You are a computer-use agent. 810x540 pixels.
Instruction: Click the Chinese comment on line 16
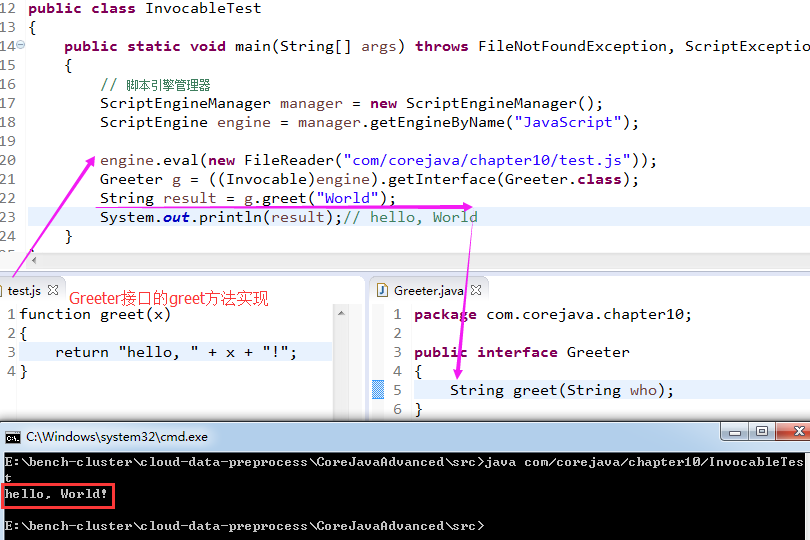pyautogui.click(x=155, y=85)
